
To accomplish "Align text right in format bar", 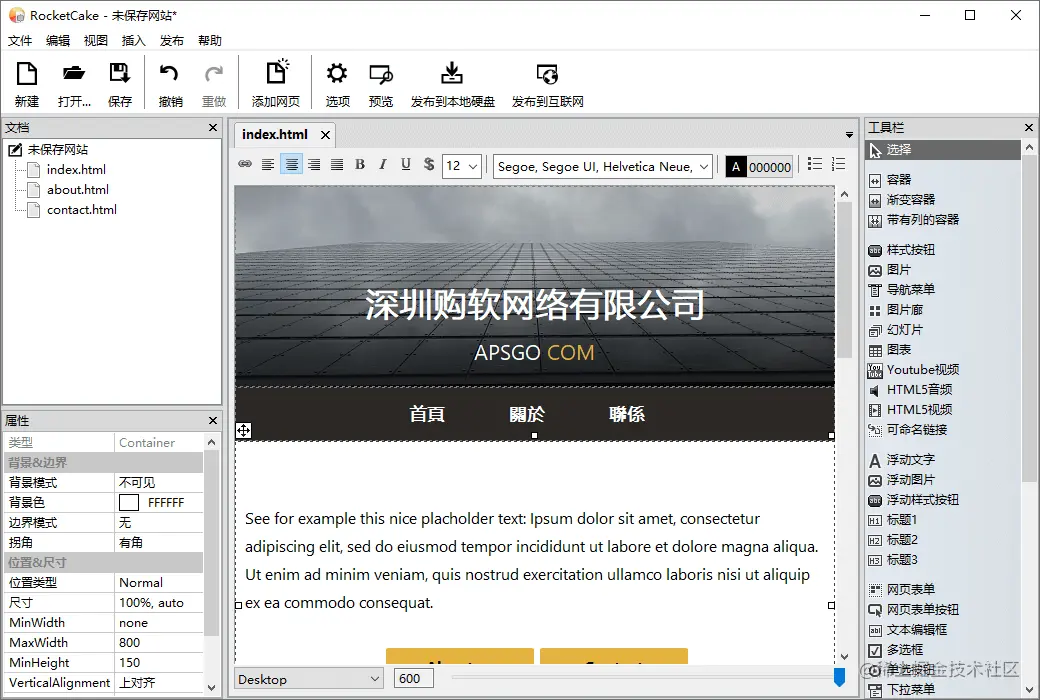I will tap(314, 165).
